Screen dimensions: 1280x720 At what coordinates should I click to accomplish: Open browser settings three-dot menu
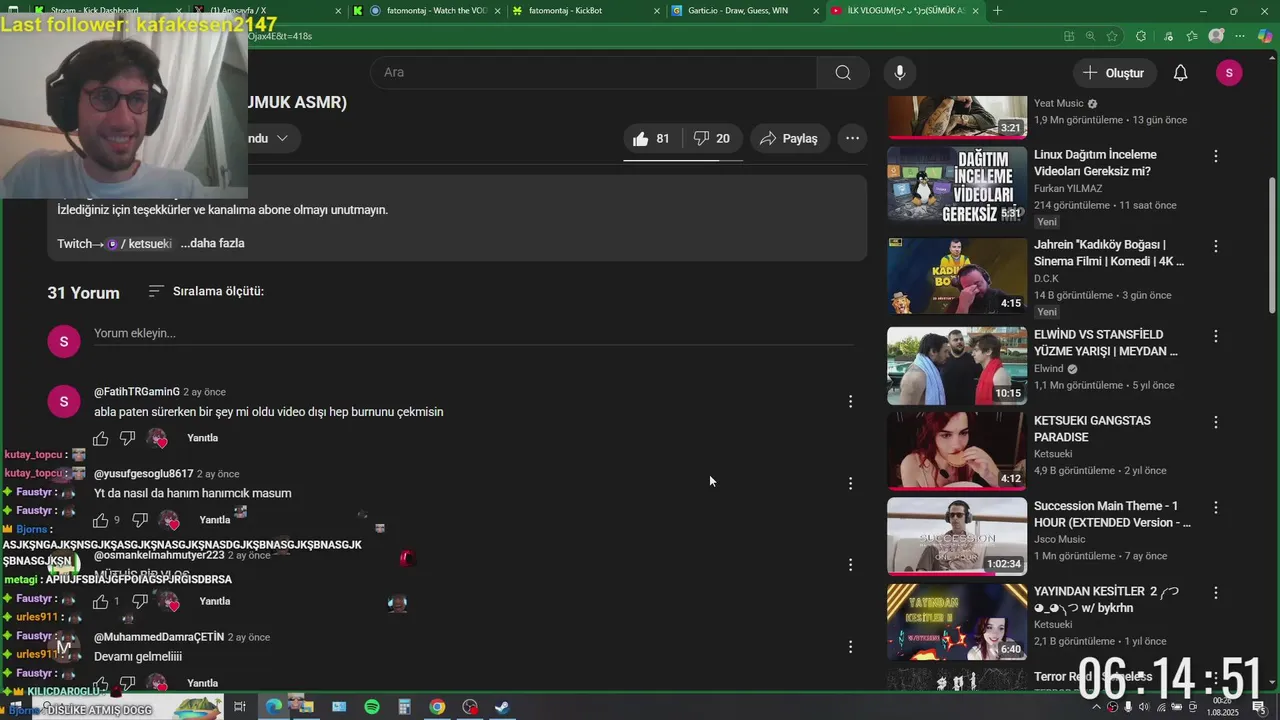pyautogui.click(x=1241, y=36)
